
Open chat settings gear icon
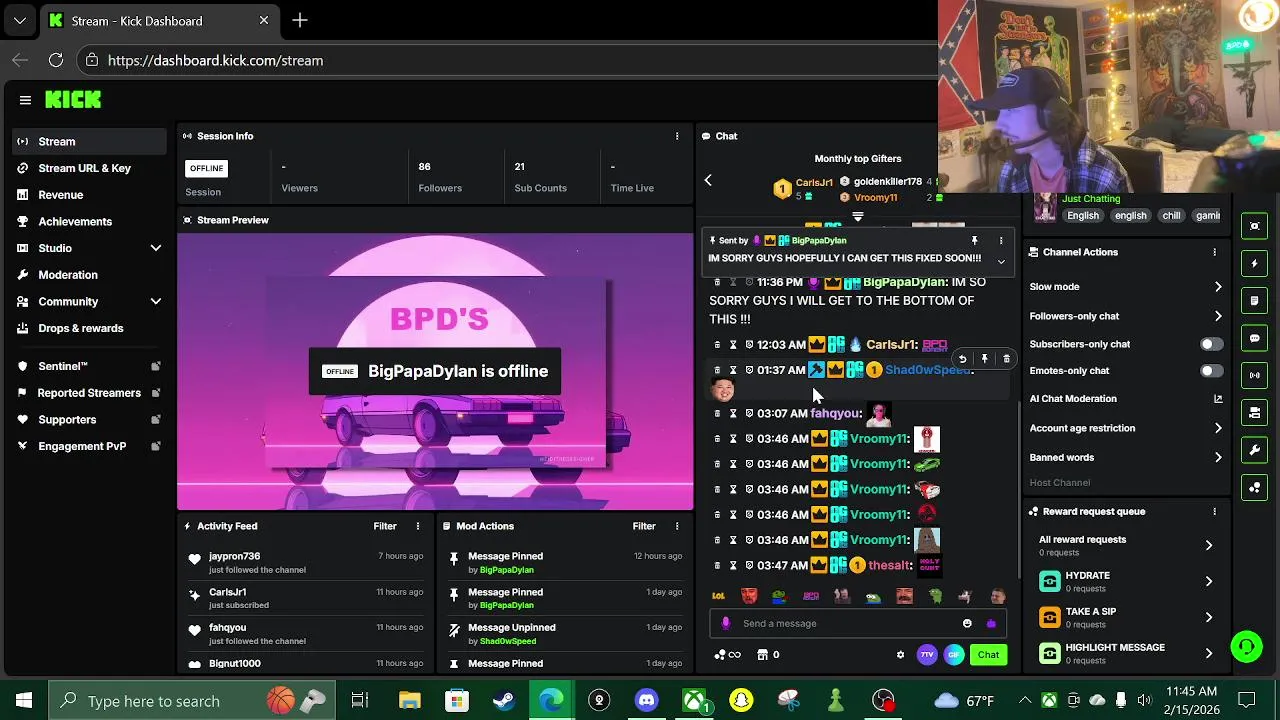(x=900, y=655)
